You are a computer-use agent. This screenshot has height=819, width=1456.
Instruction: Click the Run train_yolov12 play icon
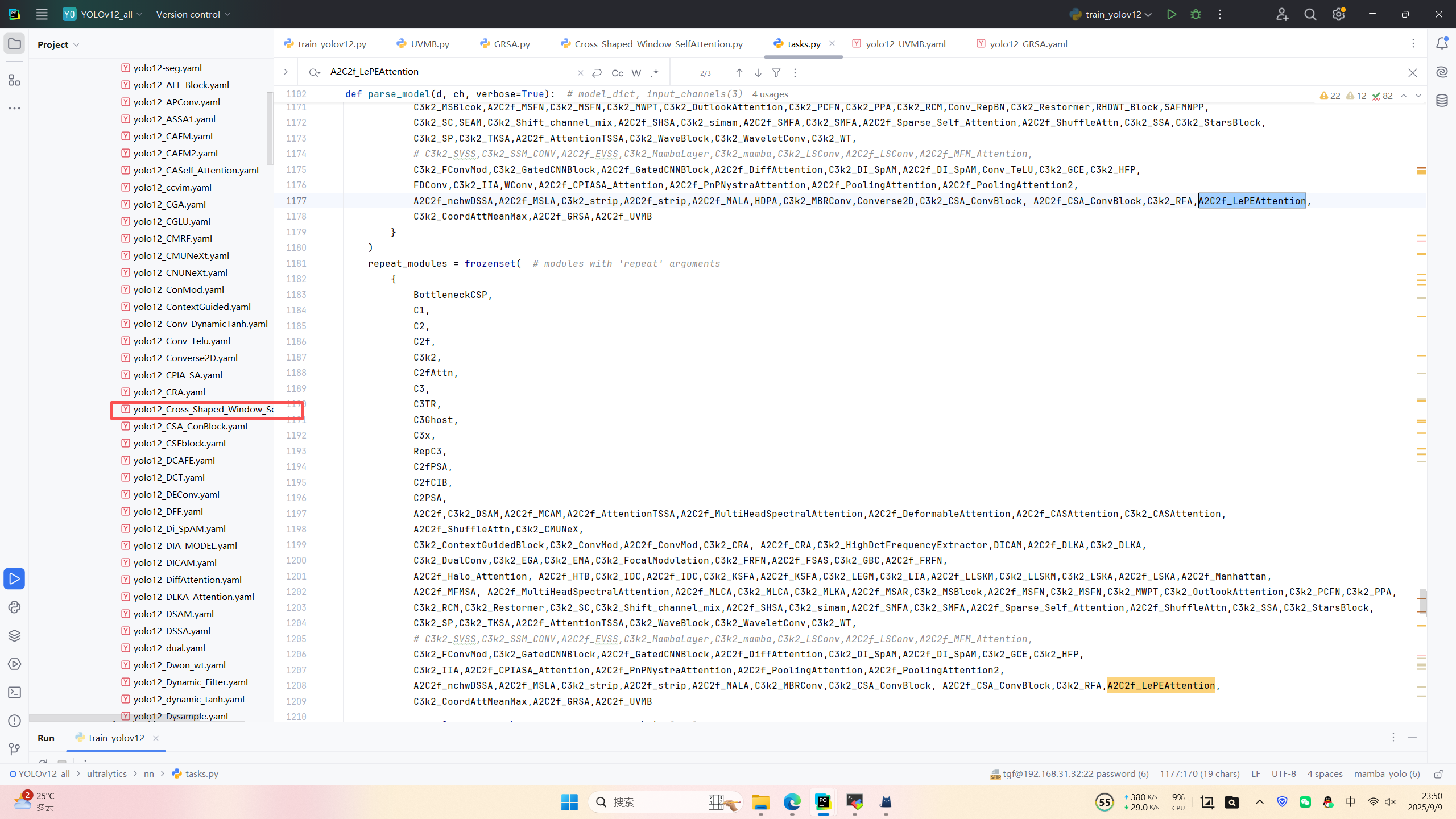click(x=1171, y=14)
